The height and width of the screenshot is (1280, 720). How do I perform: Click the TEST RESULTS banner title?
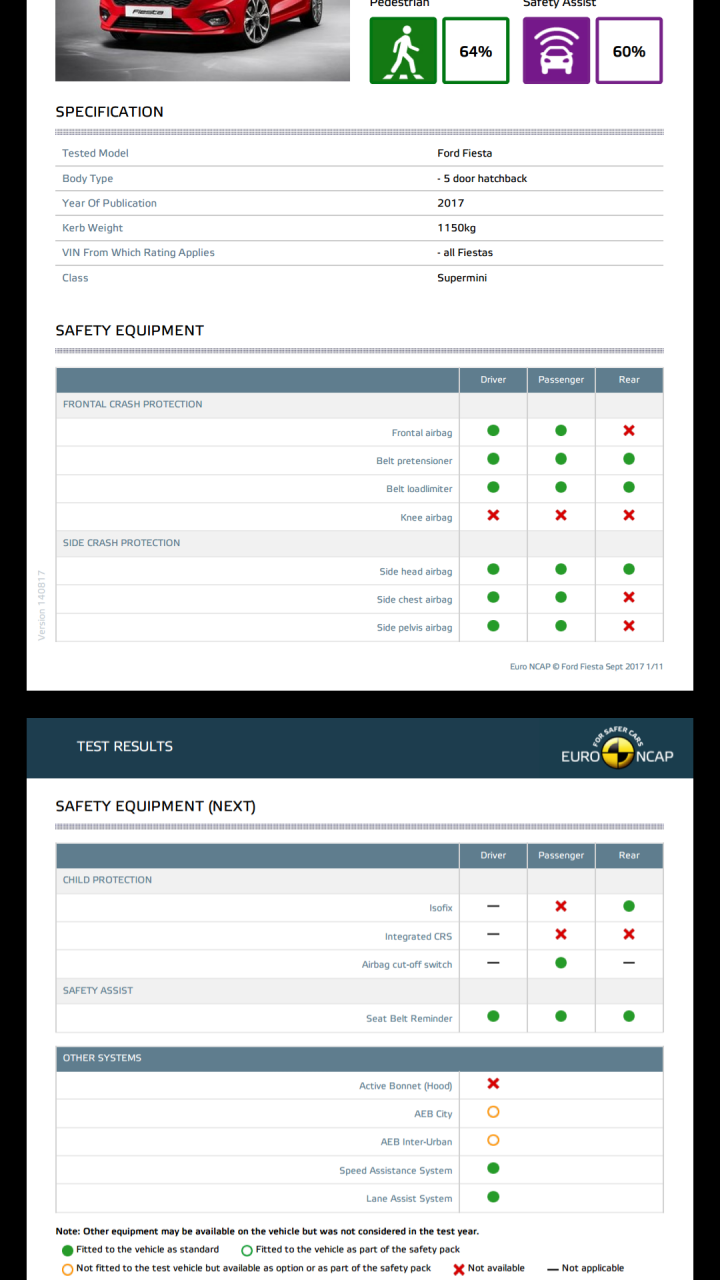pos(125,746)
